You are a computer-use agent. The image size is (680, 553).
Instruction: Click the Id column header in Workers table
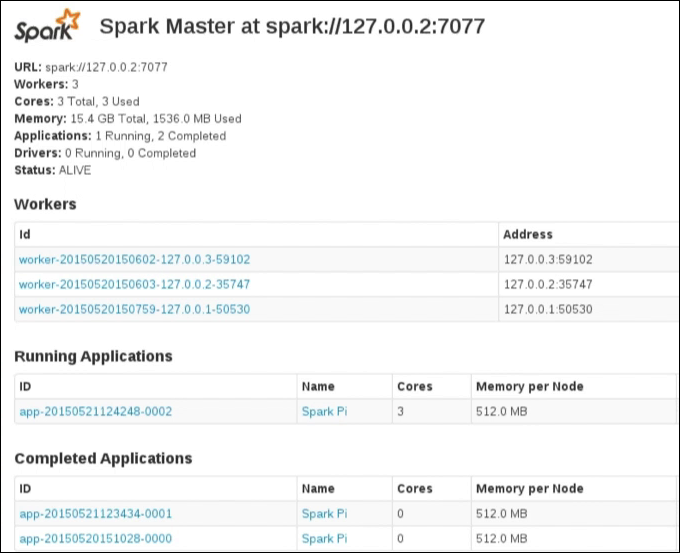(x=25, y=235)
